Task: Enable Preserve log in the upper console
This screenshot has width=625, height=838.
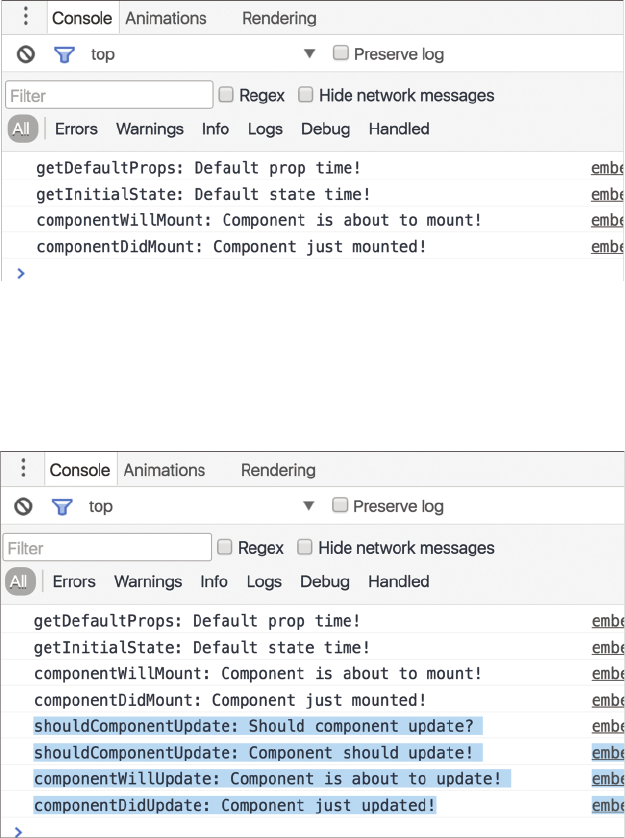Action: (341, 54)
